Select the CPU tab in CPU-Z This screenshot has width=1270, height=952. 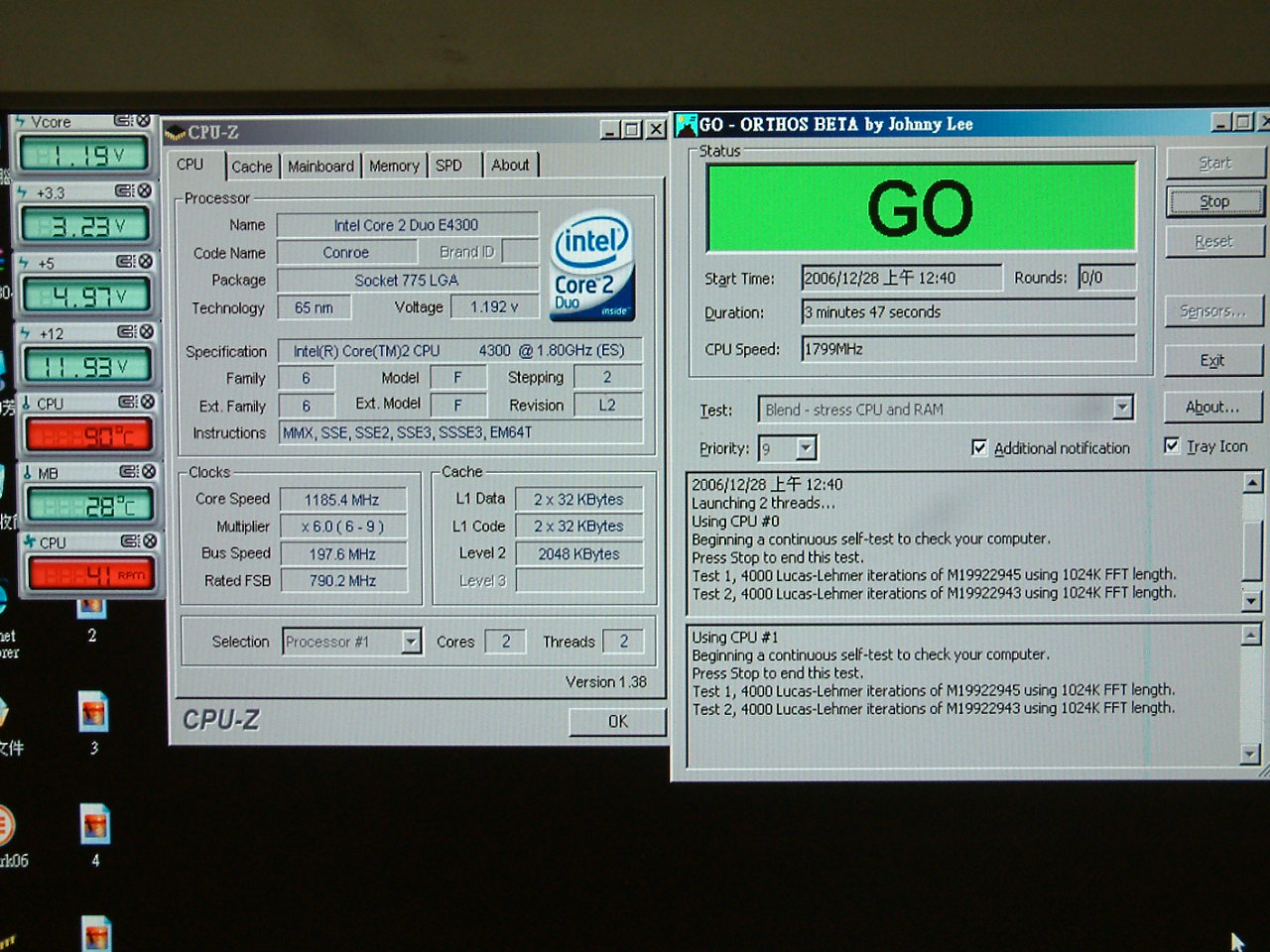click(x=190, y=165)
